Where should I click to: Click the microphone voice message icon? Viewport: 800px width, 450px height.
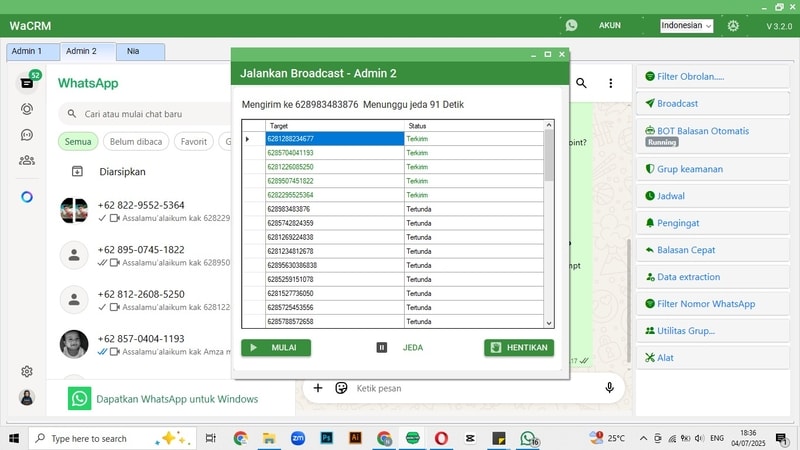(x=609, y=388)
